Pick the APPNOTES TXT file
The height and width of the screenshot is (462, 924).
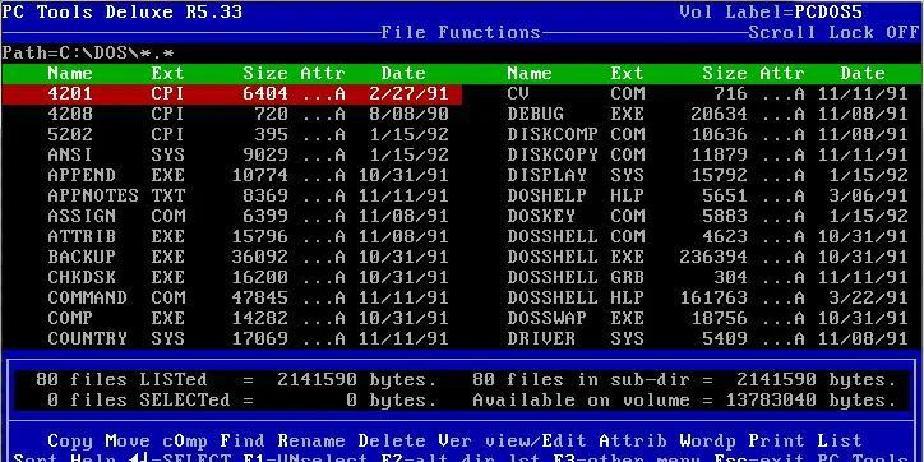tap(232, 196)
